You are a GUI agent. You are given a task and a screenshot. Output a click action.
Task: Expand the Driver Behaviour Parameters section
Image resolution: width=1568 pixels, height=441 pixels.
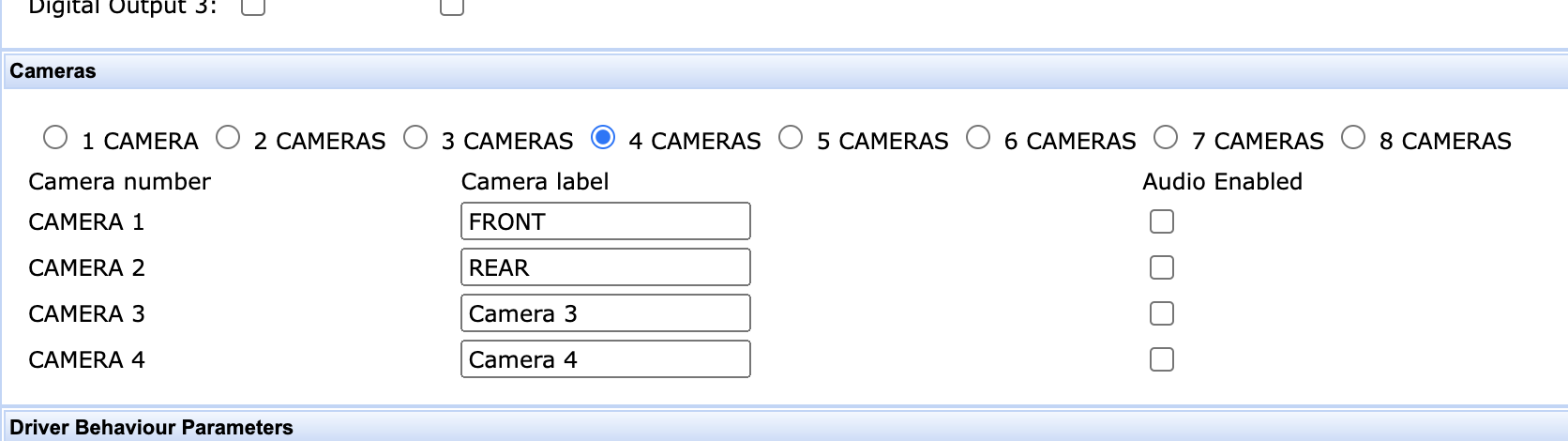click(151, 427)
